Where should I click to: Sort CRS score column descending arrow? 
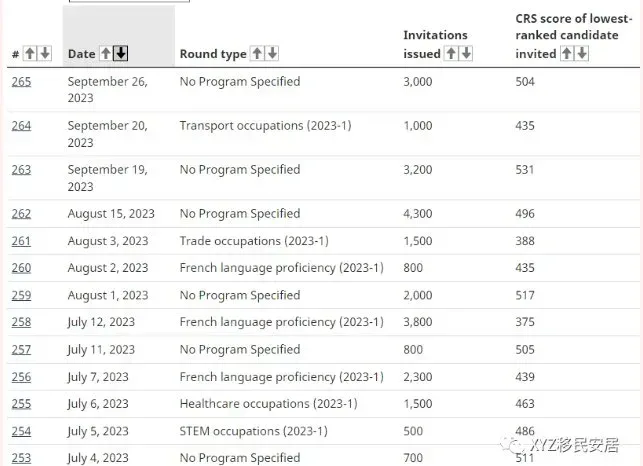582,53
